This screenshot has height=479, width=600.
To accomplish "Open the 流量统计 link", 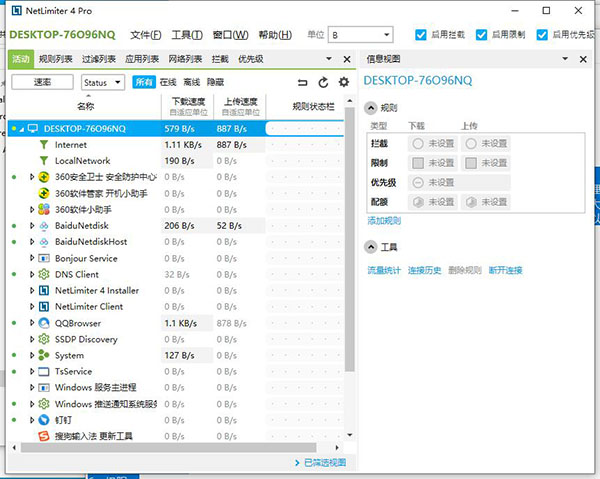I will (384, 270).
